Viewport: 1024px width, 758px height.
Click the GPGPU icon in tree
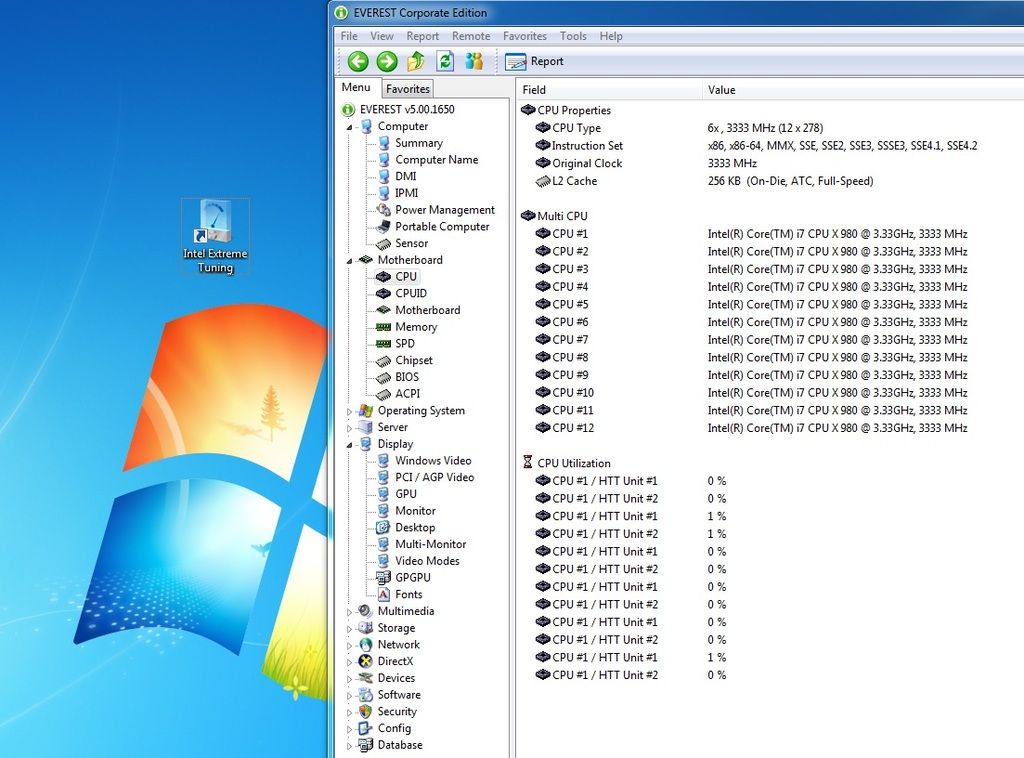(383, 577)
